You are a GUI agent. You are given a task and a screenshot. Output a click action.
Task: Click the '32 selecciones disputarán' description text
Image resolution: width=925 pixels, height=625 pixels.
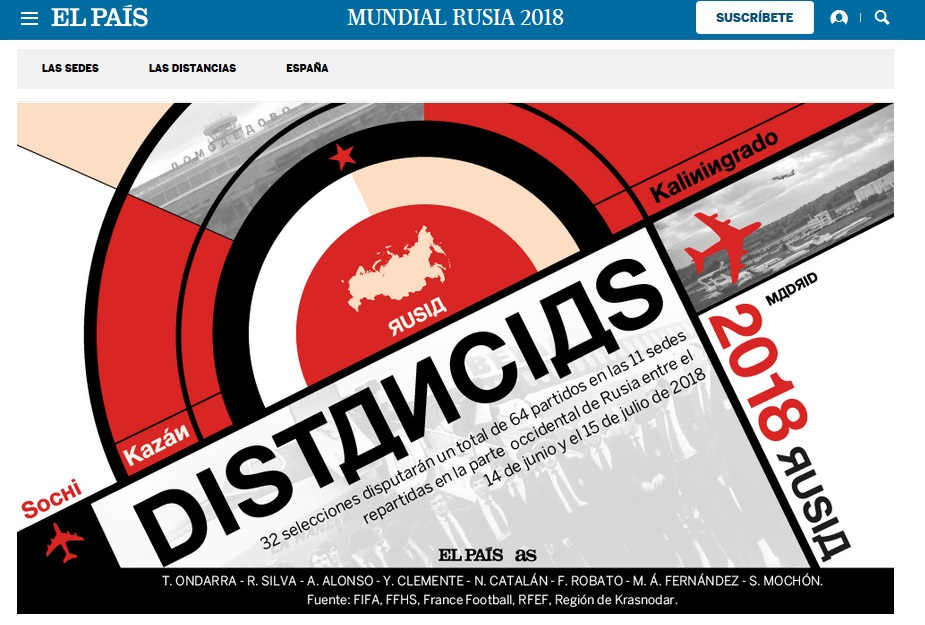tap(484, 440)
